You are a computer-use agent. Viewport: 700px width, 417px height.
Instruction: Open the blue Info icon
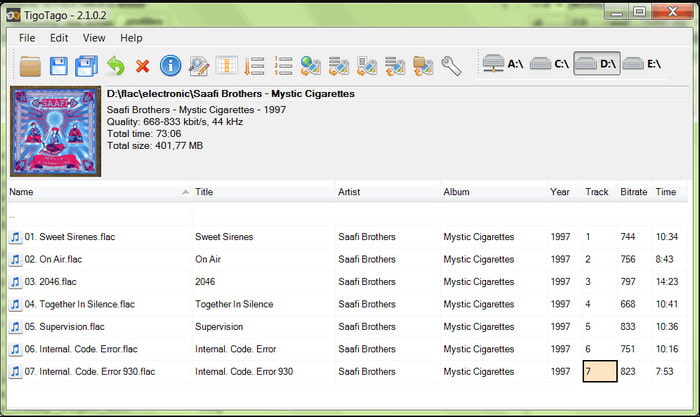point(171,66)
